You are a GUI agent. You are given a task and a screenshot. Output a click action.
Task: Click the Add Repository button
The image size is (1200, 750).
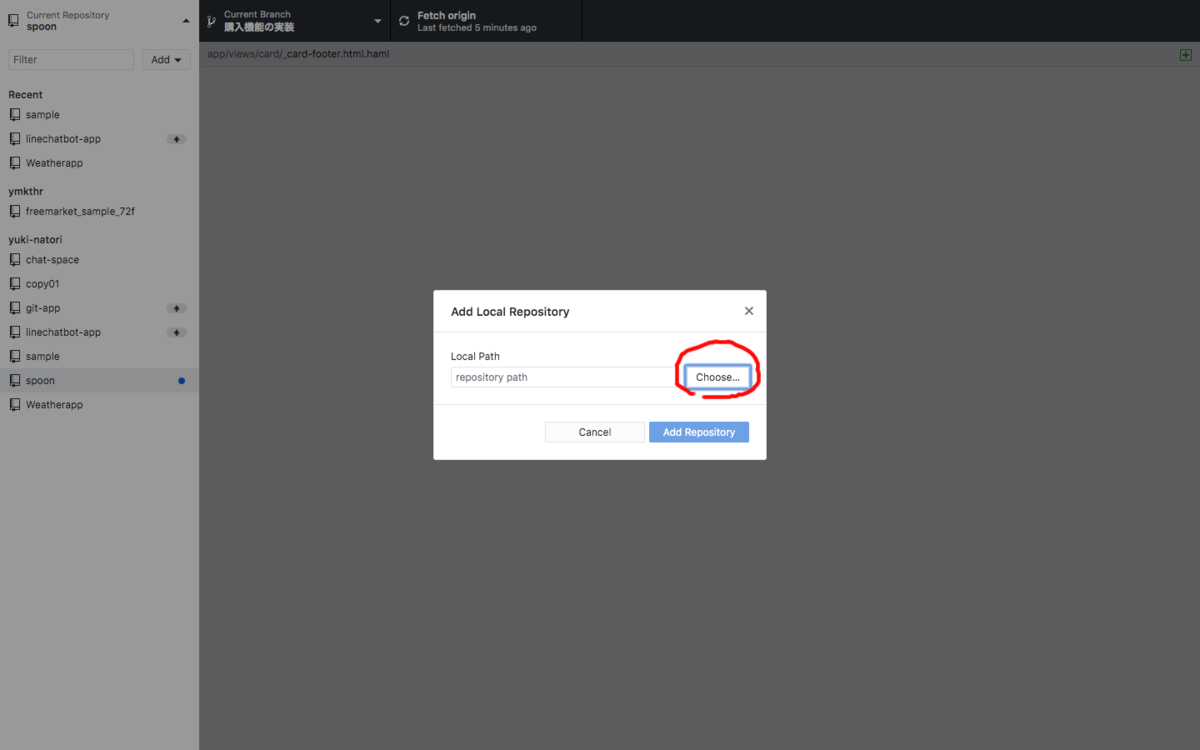699,432
